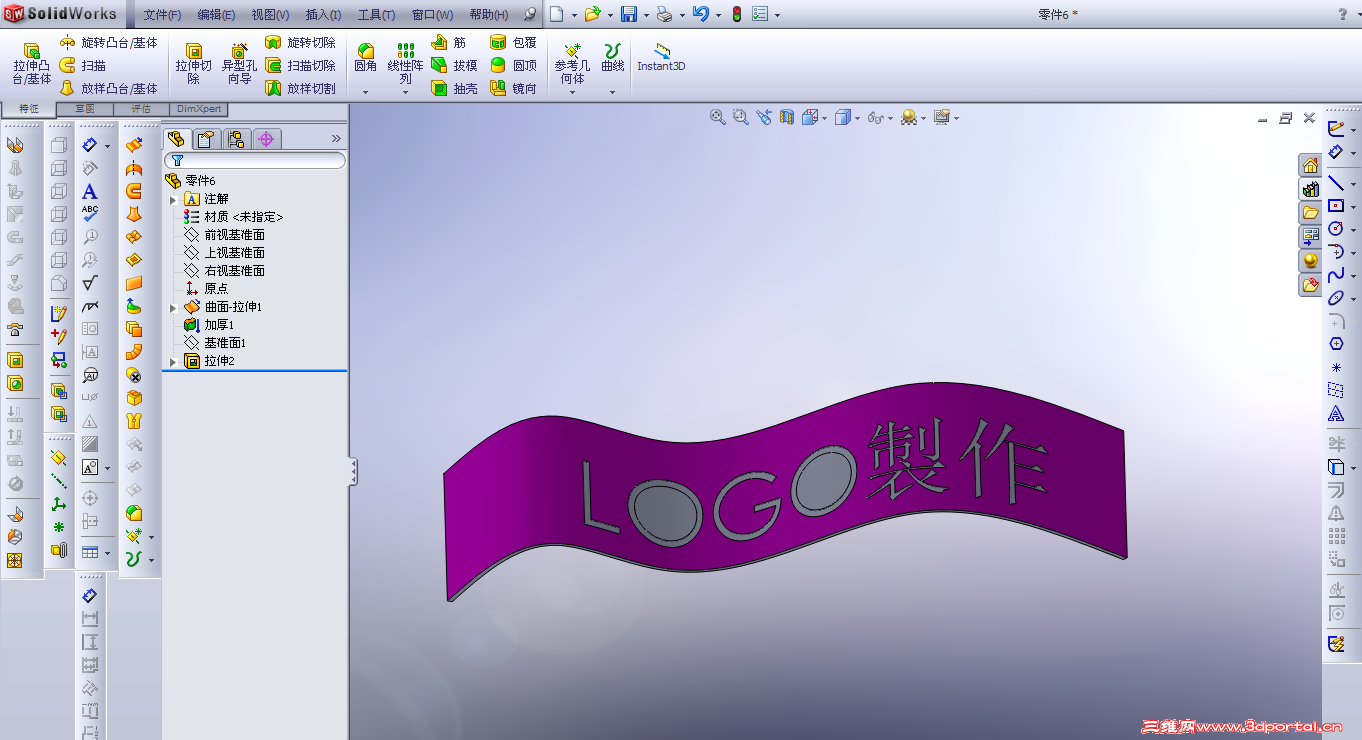Select the Line sketch tool on the right toolbar
The height and width of the screenshot is (740, 1362).
(x=1336, y=183)
